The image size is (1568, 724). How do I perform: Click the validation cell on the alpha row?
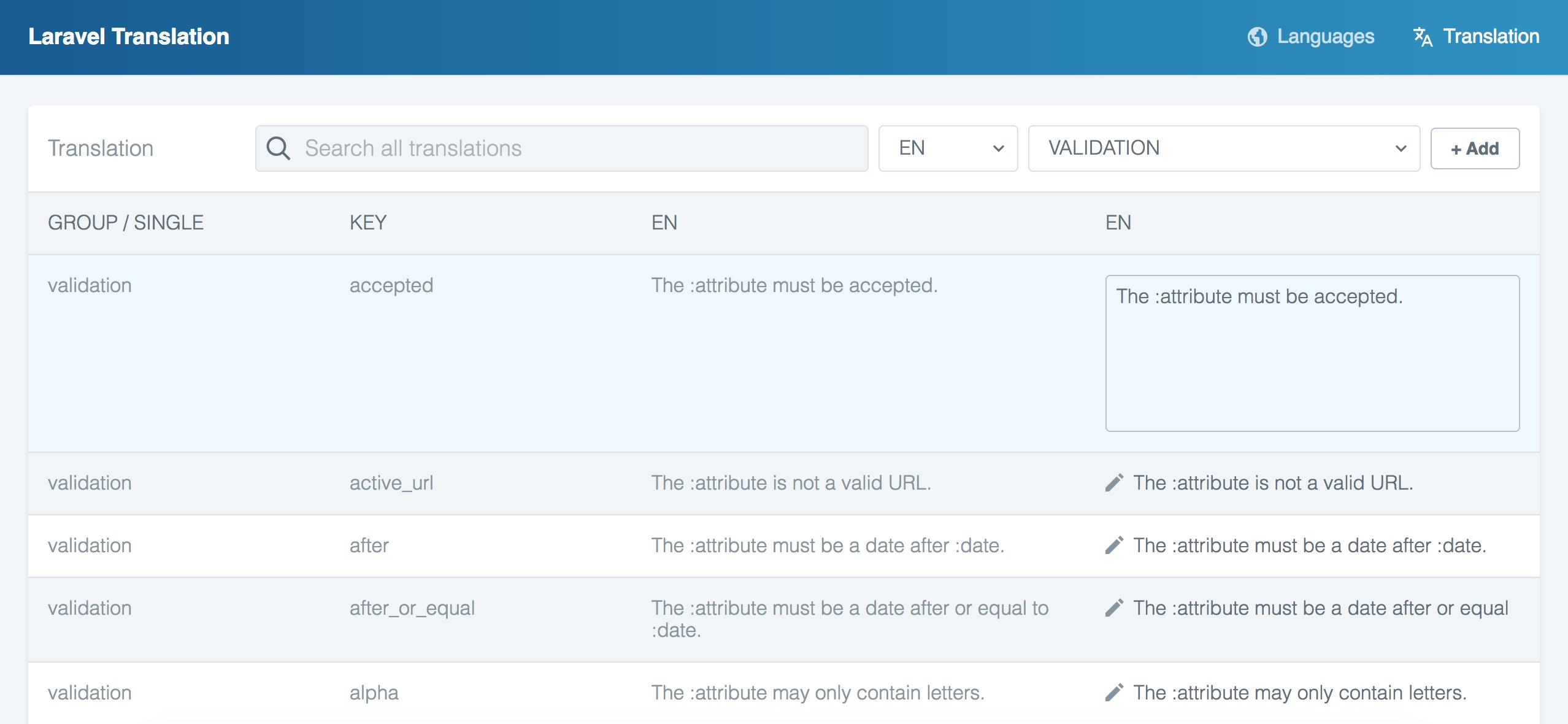[x=90, y=692]
